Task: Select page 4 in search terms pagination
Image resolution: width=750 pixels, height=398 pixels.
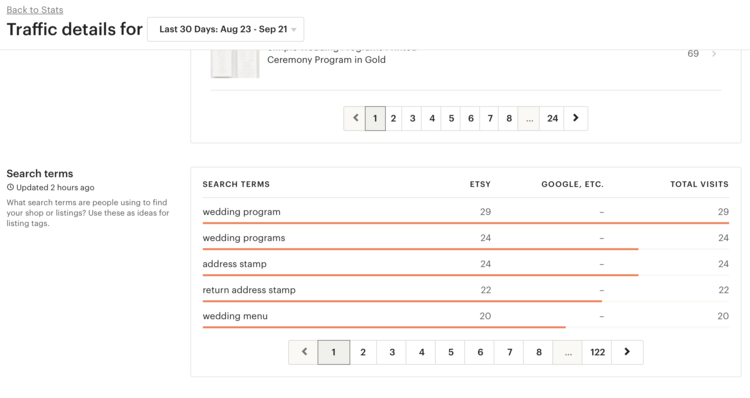Action: point(421,352)
